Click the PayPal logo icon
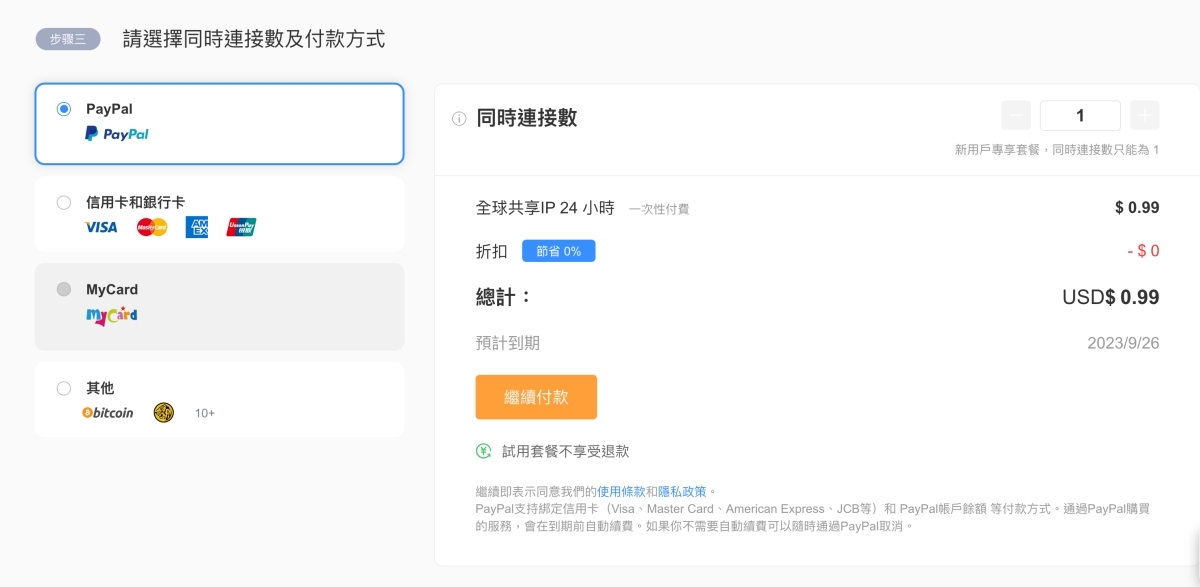This screenshot has width=1200, height=587. point(116,134)
